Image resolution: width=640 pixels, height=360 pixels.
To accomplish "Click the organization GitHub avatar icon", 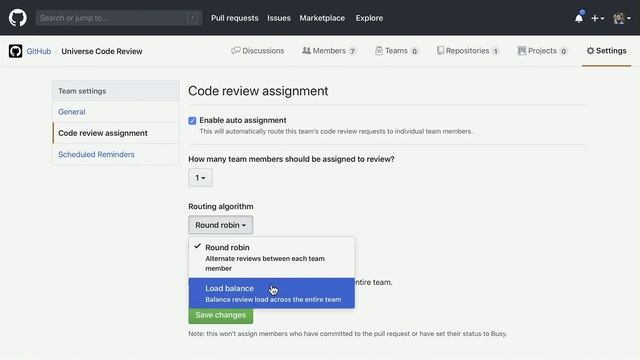I will (x=16, y=51).
